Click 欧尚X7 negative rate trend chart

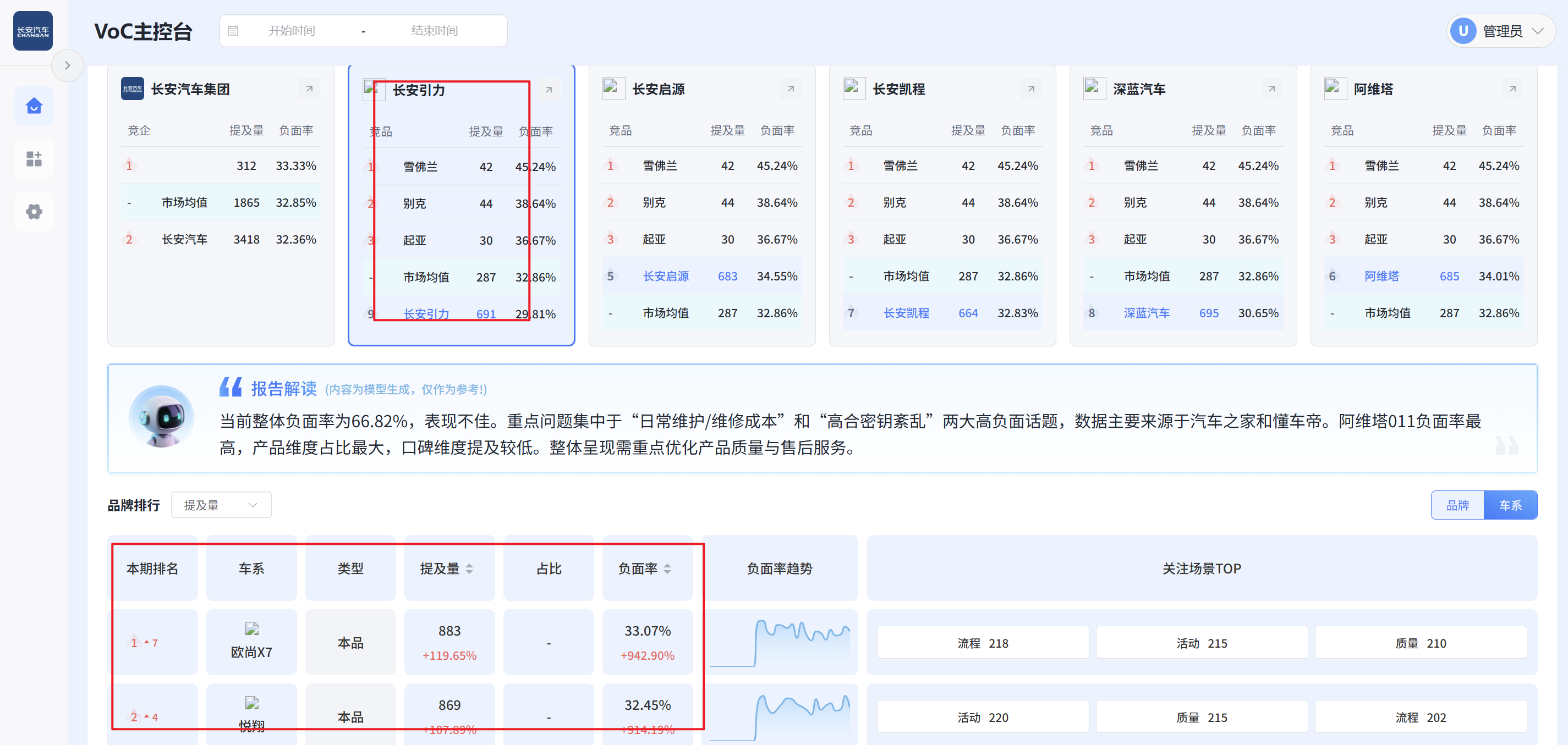tap(780, 642)
